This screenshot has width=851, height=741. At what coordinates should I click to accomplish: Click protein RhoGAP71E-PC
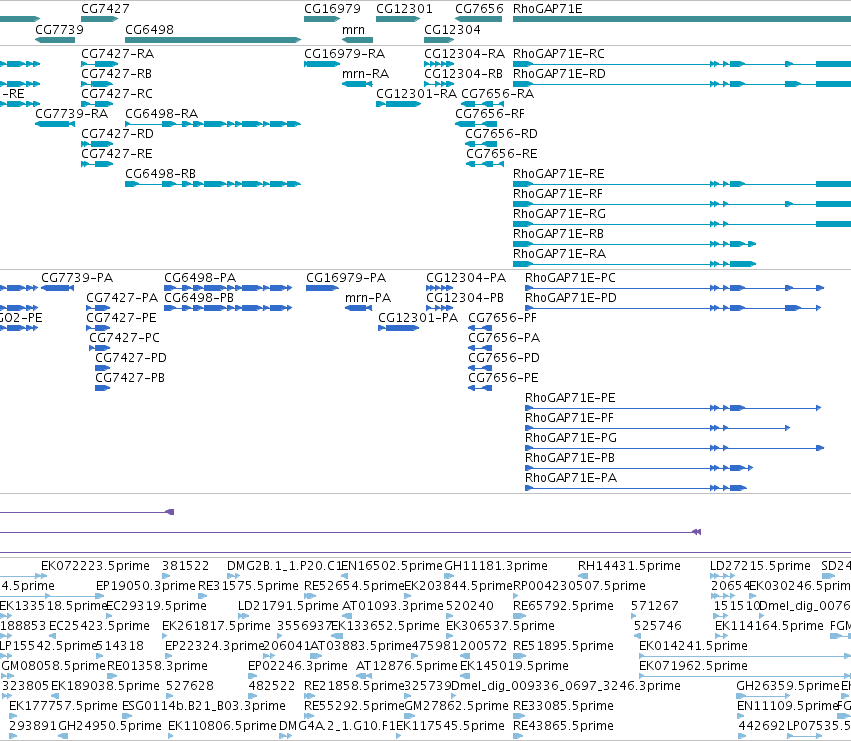click(x=675, y=288)
